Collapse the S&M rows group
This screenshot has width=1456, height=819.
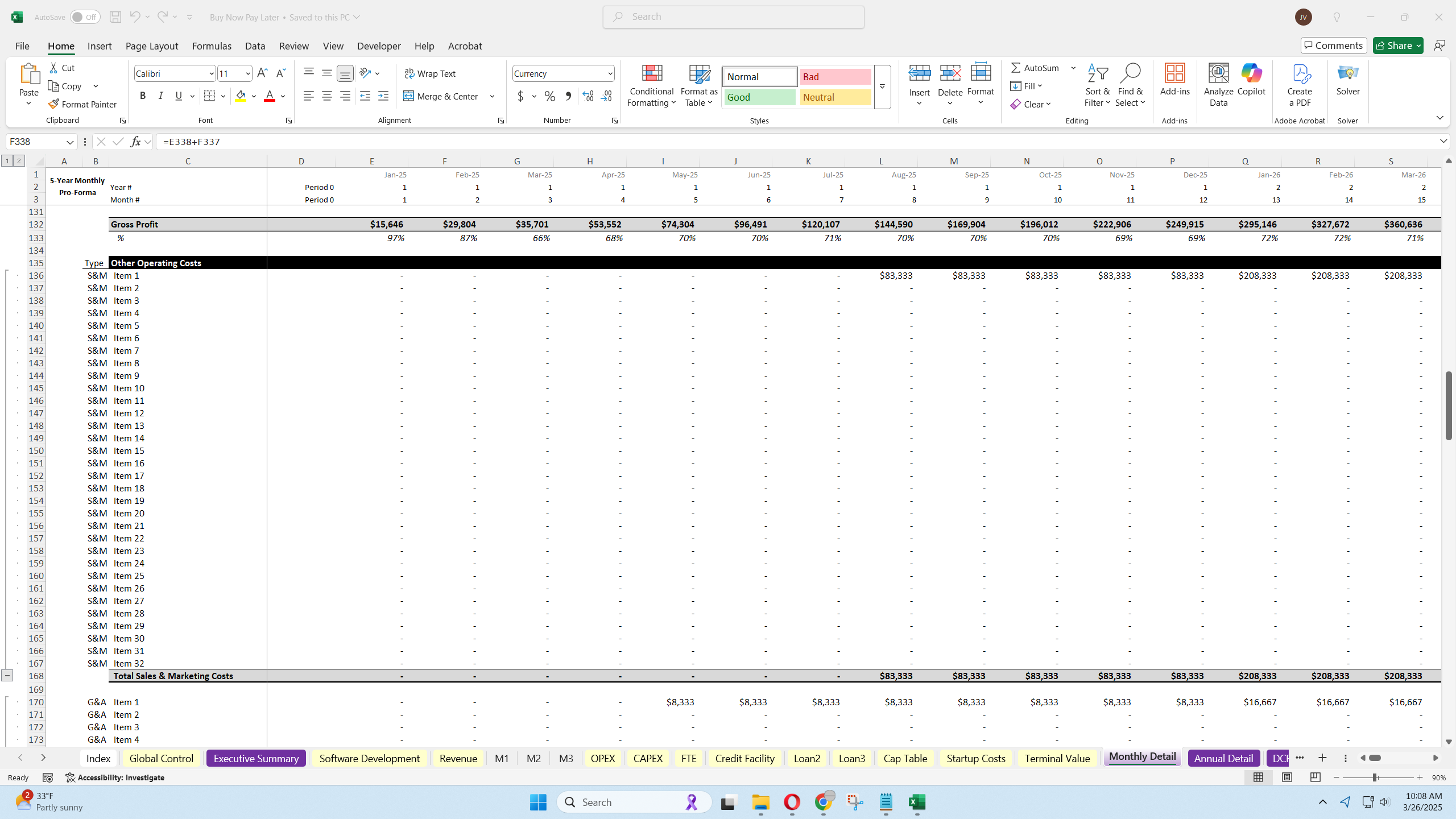click(x=7, y=675)
